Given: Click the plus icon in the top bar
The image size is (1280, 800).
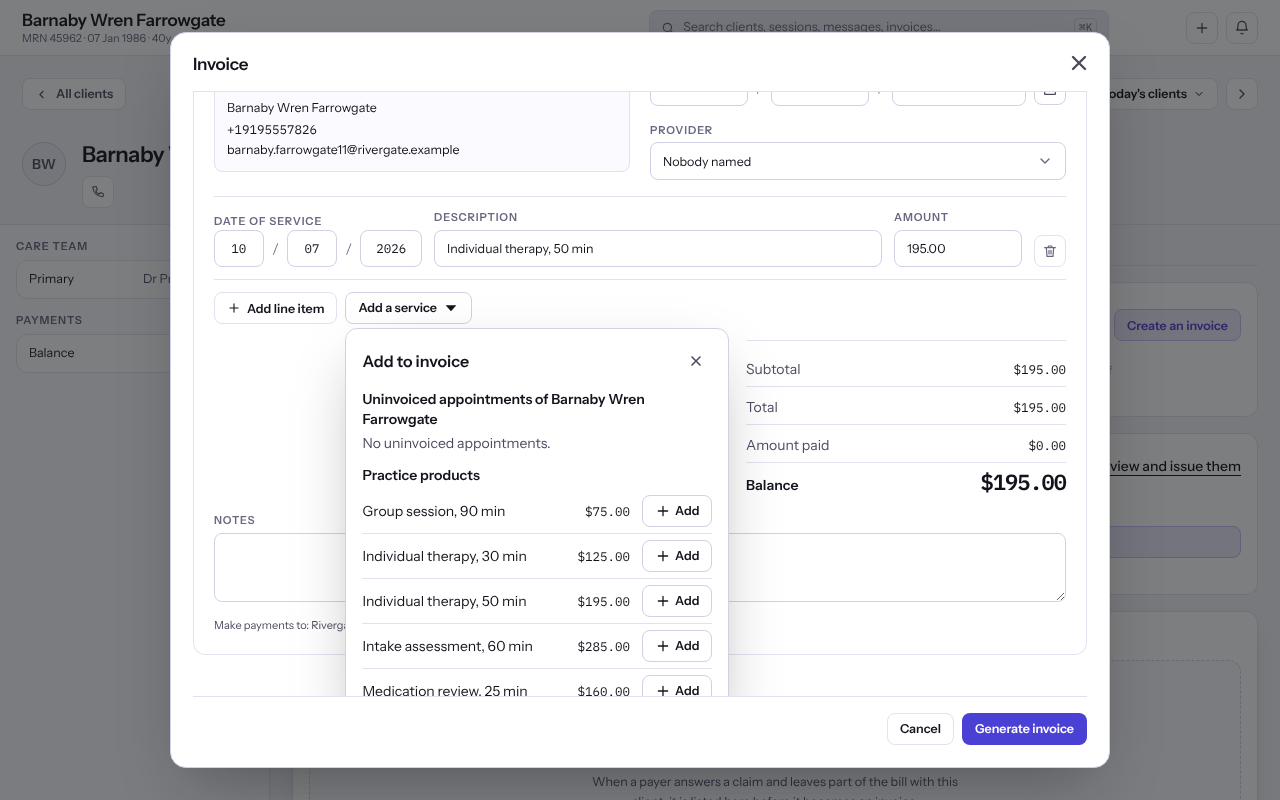Looking at the screenshot, I should click(1202, 27).
